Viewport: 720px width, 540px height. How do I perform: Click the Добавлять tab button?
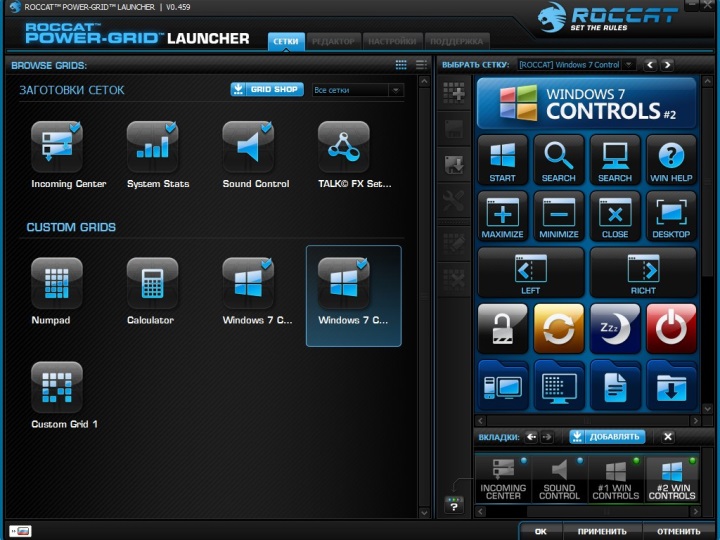tap(607, 437)
